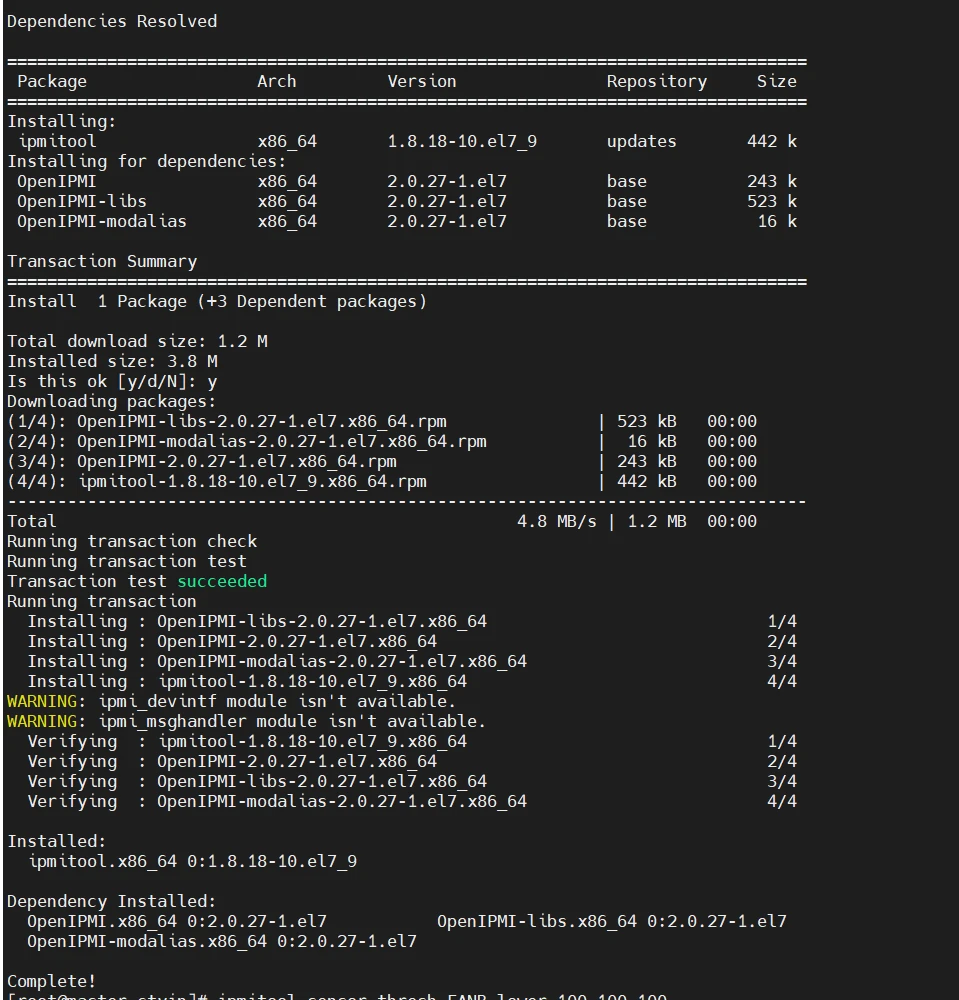Click the "Total download size: 1.2 M" line
Viewport: 959px width, 1000px height.
point(137,341)
